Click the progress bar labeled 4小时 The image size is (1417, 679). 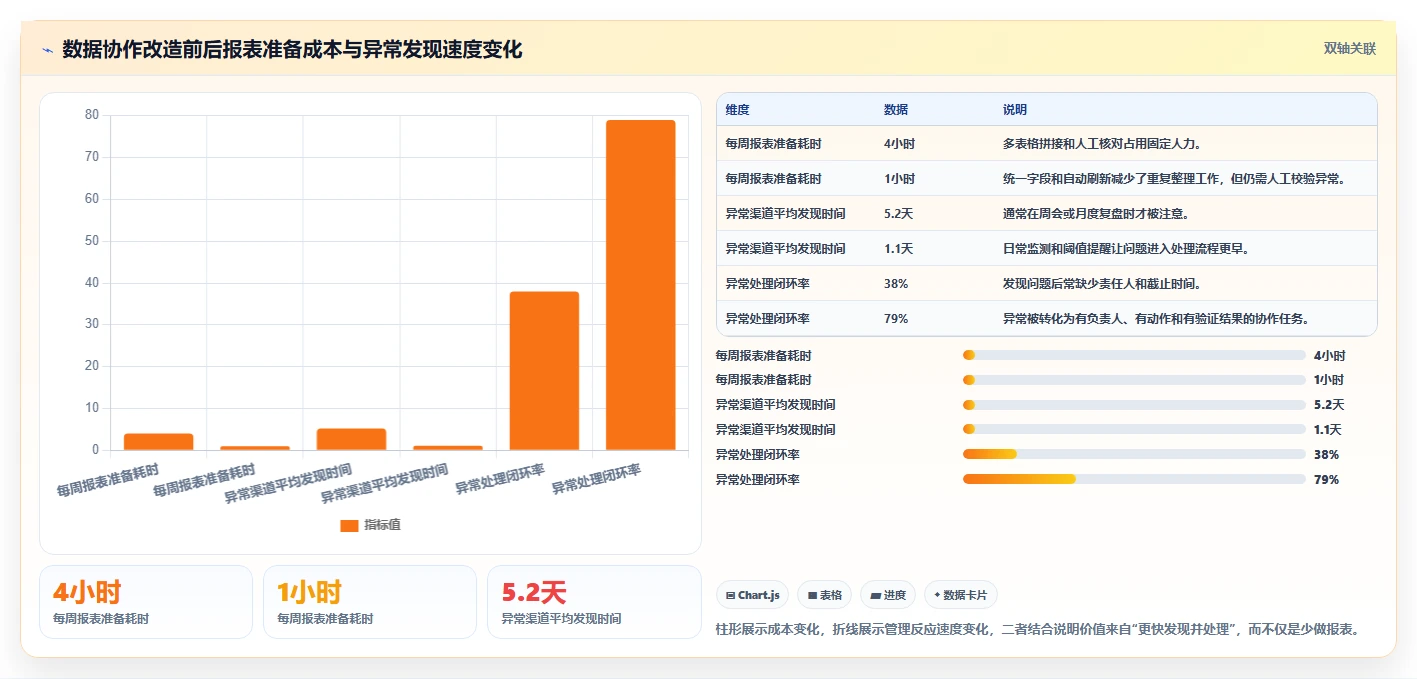point(1134,355)
